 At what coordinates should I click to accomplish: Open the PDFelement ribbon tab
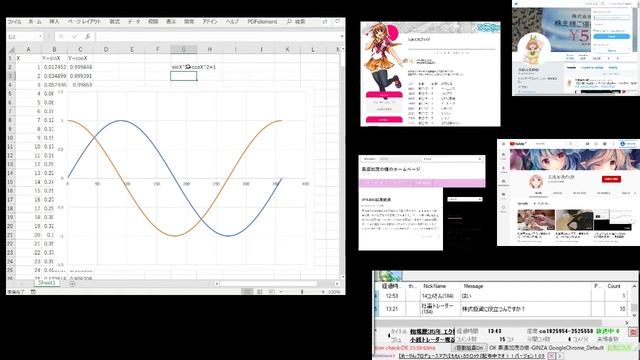coord(262,22)
